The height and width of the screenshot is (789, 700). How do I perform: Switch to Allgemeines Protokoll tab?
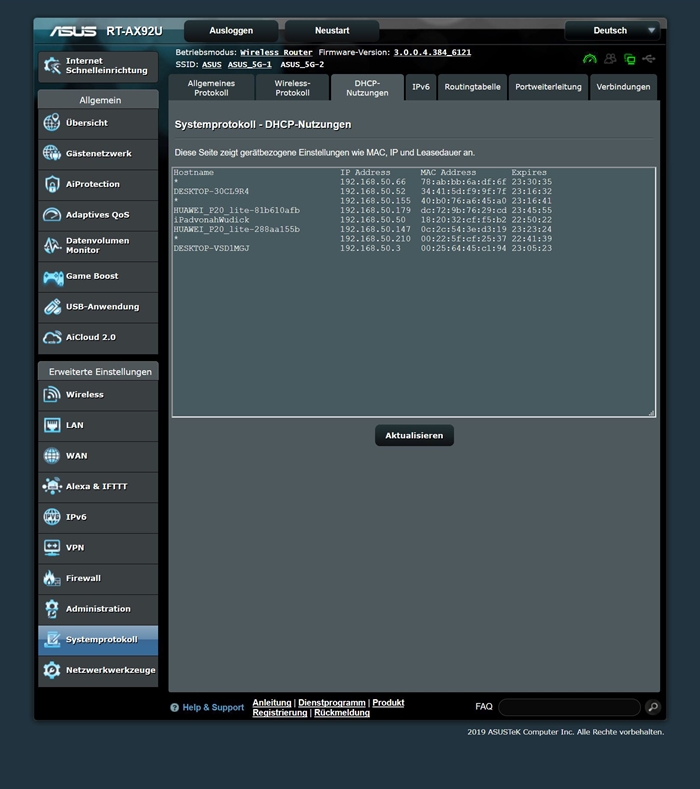click(211, 88)
